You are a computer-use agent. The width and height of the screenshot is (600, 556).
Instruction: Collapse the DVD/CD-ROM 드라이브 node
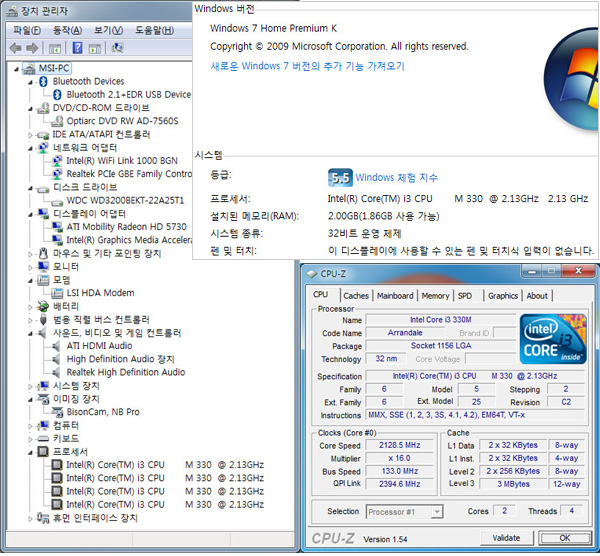[31, 109]
